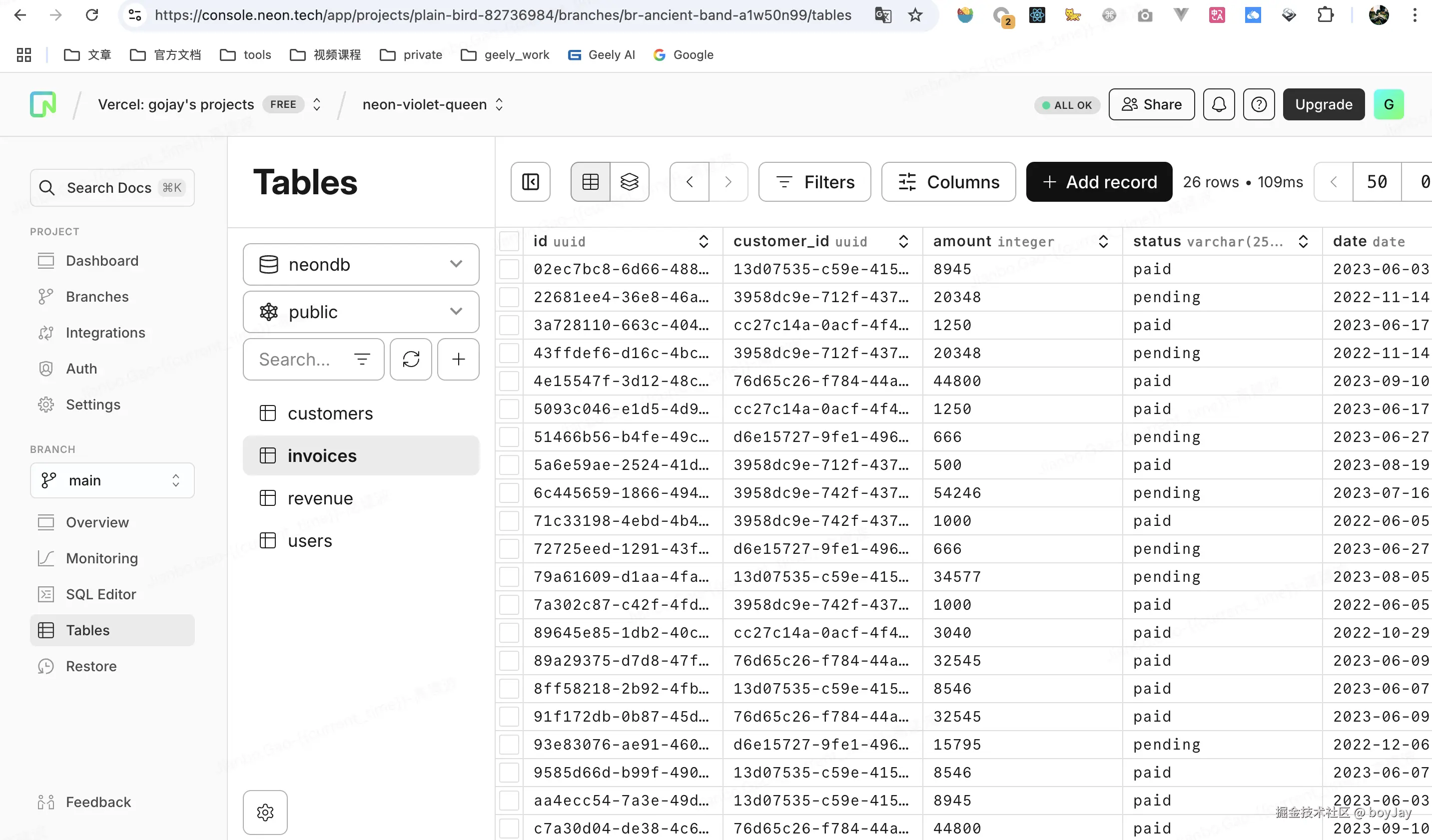Screen dimensions: 1432x840
Task: Check the row with amount 44800 paid 2023-09-10
Action: 509,381
